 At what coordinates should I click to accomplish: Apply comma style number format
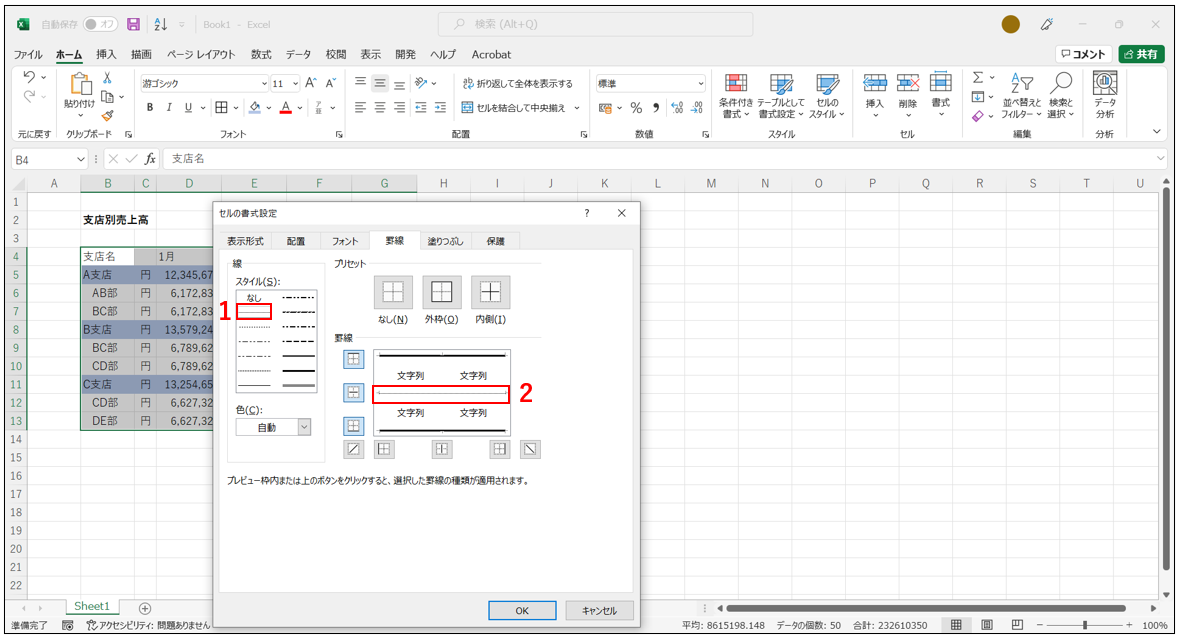click(x=655, y=108)
